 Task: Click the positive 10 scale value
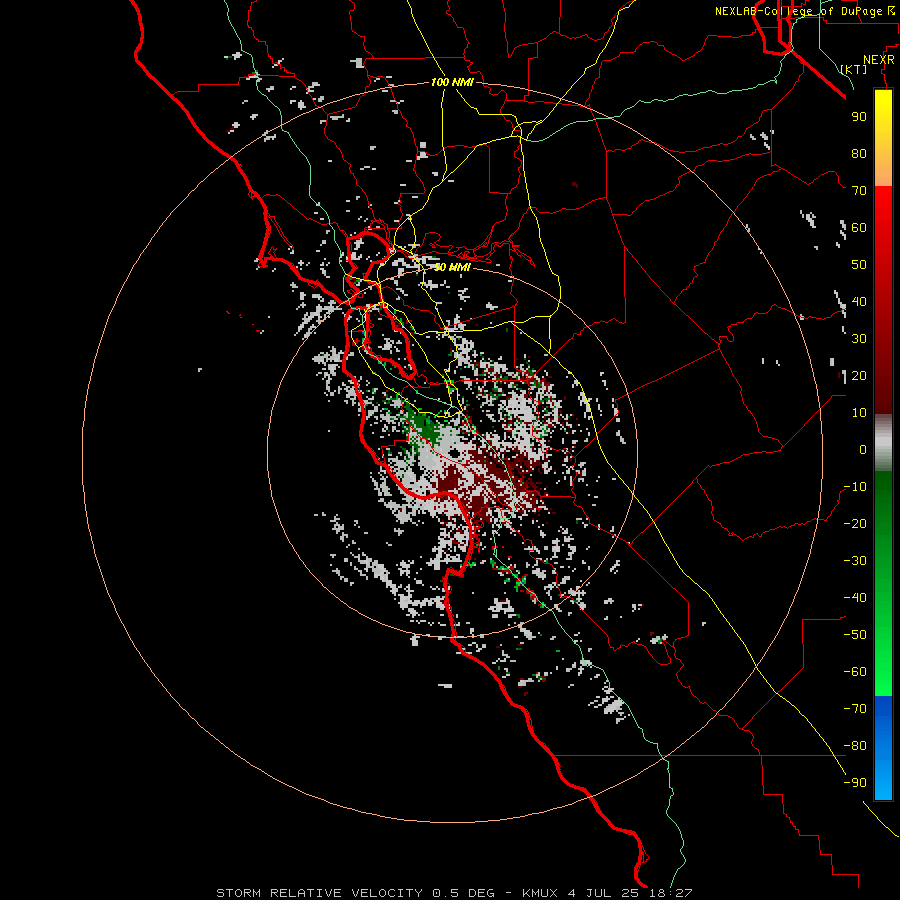pos(859,413)
